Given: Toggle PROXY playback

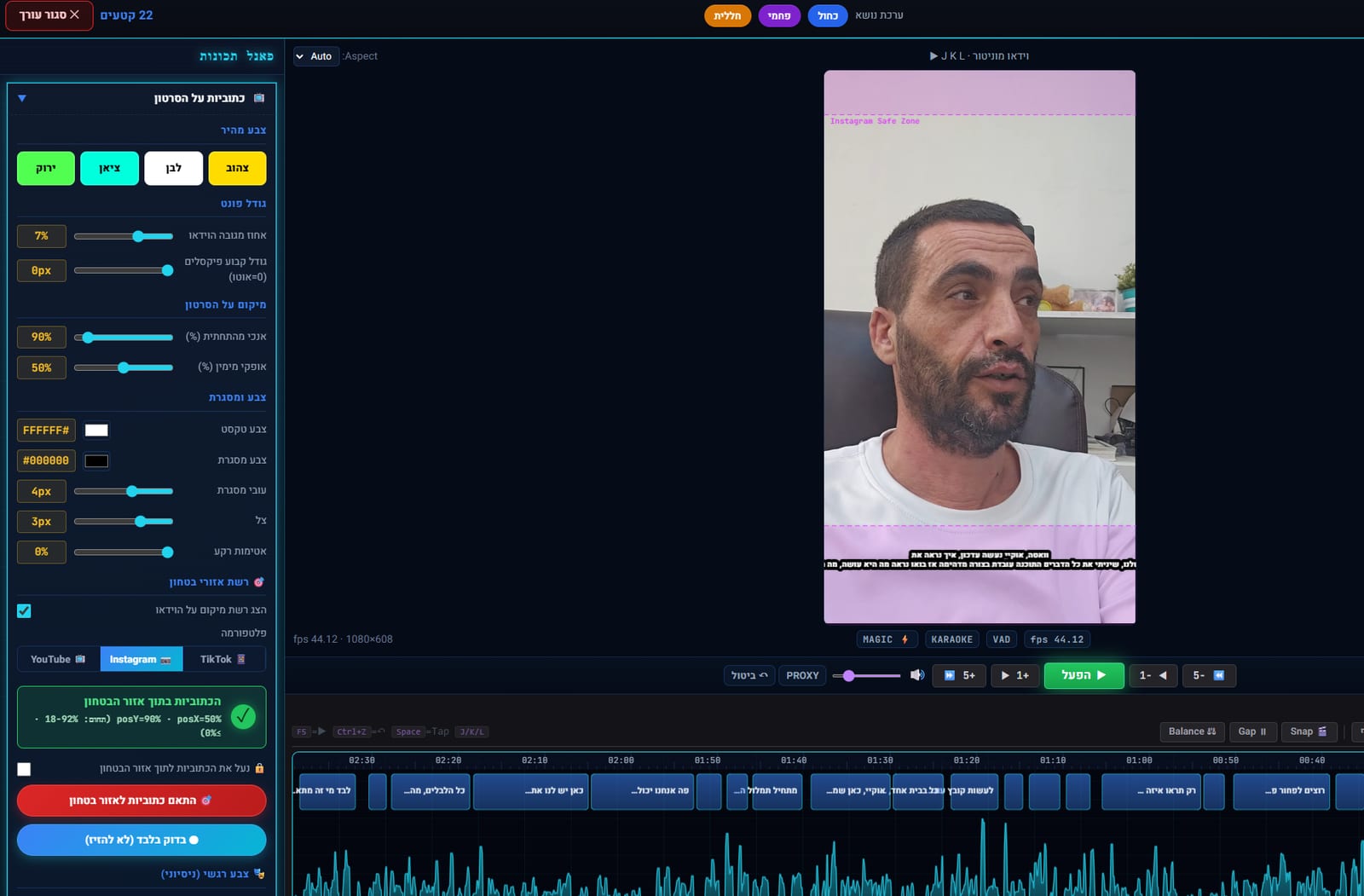Looking at the screenshot, I should 802,675.
